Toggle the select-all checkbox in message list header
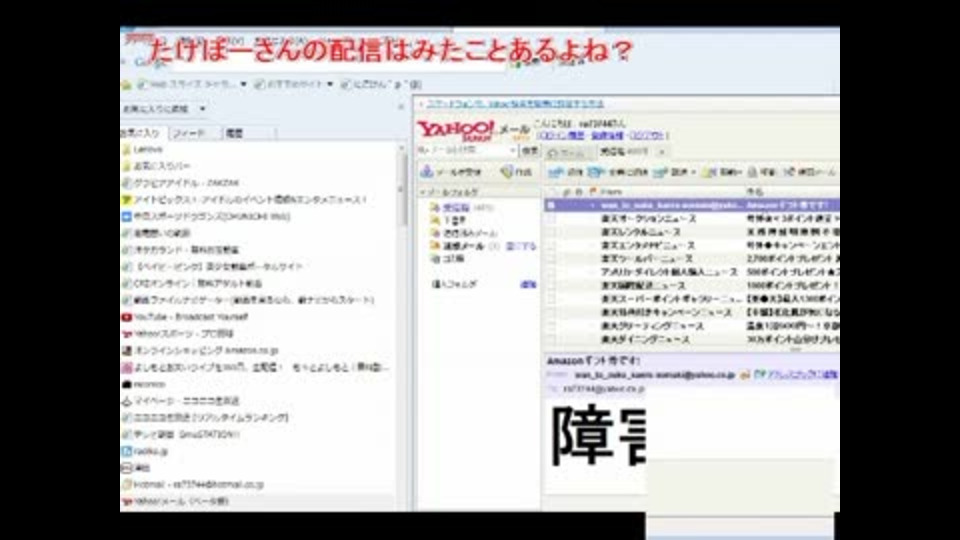Screen dimensions: 960x540 point(552,192)
